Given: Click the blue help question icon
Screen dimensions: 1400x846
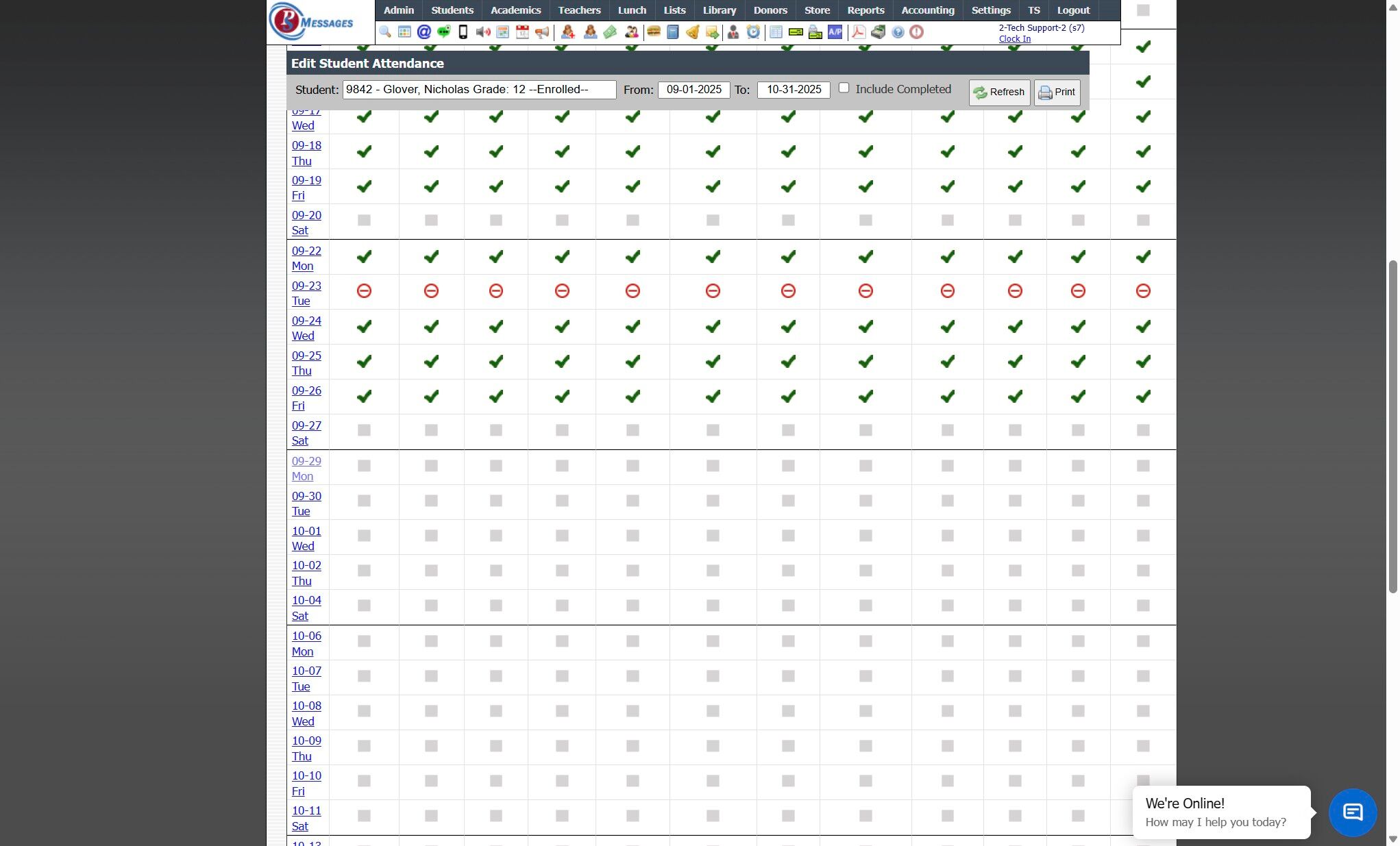Looking at the screenshot, I should click(x=898, y=32).
